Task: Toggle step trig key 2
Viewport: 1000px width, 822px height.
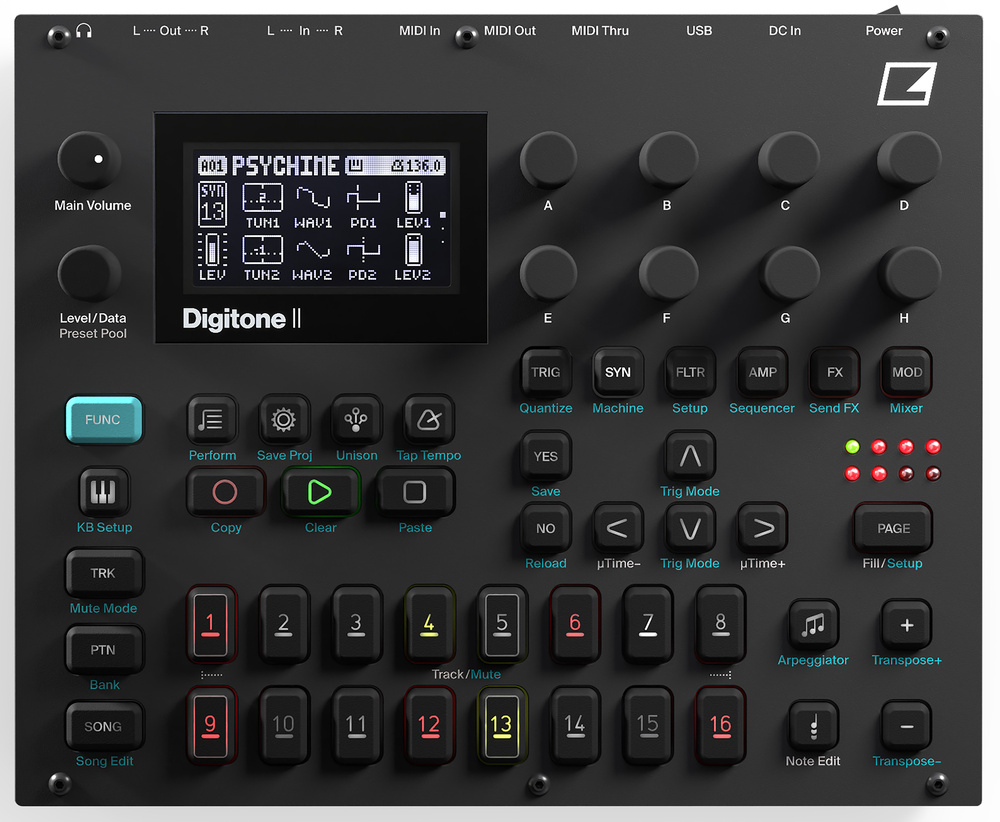Action: [284, 625]
